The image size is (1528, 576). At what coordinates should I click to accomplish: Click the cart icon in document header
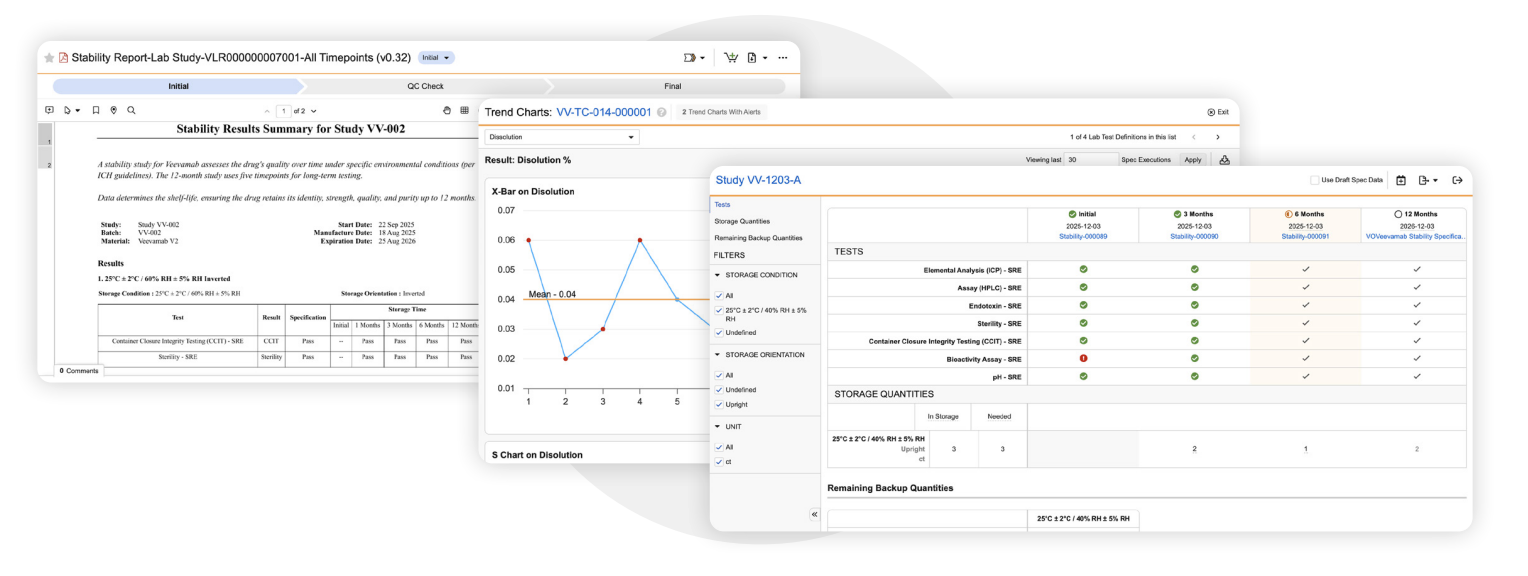click(x=730, y=58)
